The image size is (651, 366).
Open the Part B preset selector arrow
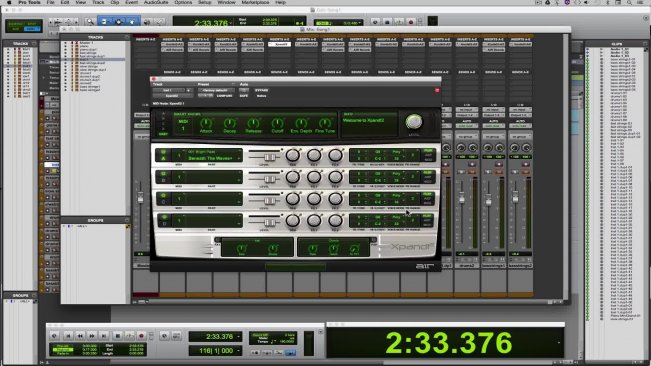tap(239, 180)
